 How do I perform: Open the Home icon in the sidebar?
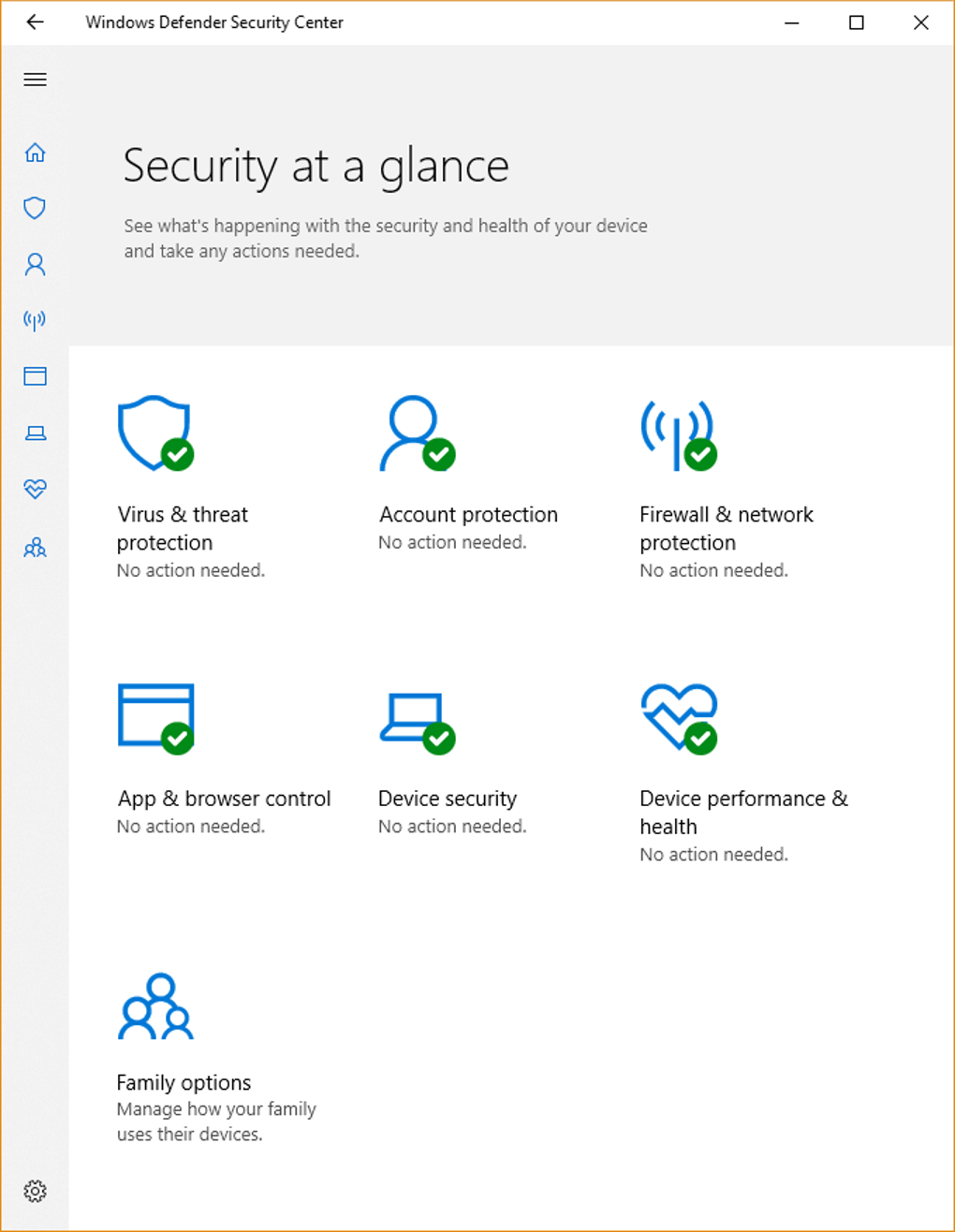tap(35, 152)
